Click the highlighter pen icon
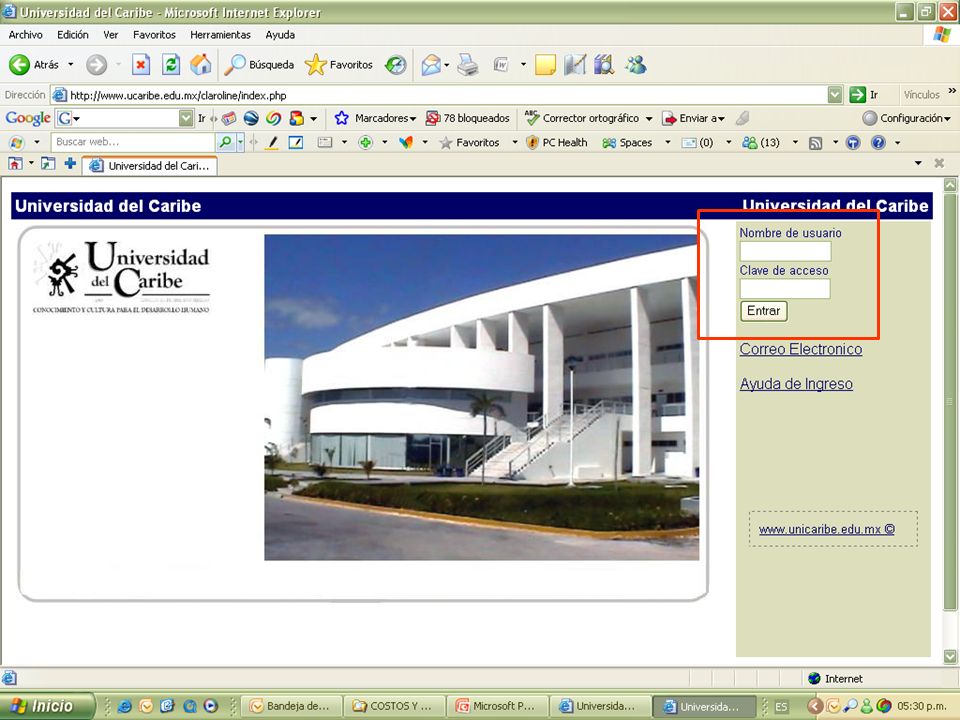 point(273,143)
